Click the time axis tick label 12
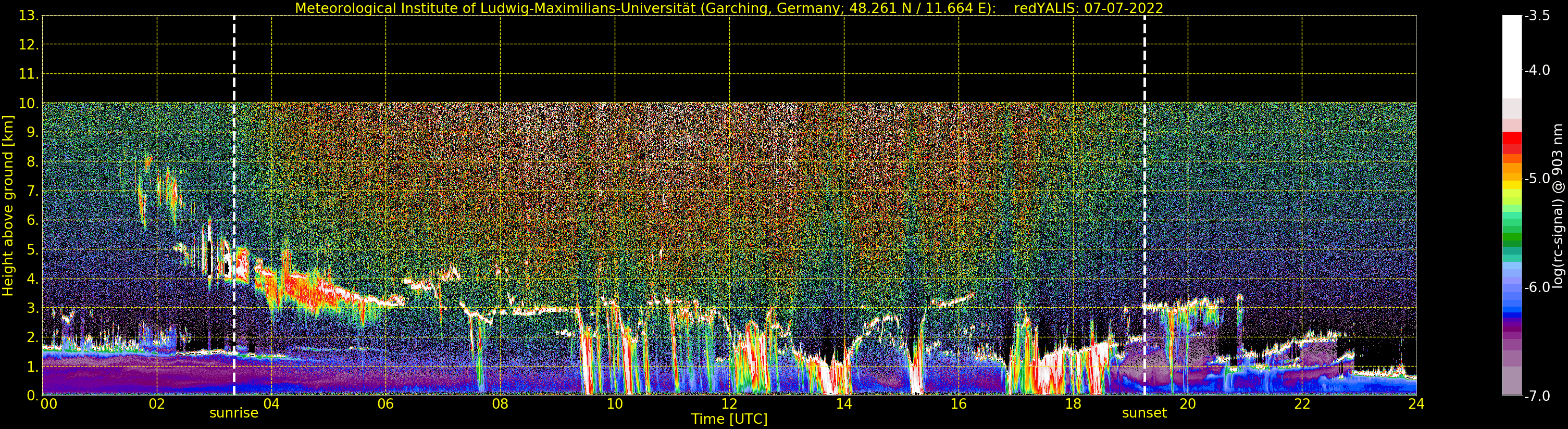Image resolution: width=1568 pixels, height=429 pixels. 729,404
